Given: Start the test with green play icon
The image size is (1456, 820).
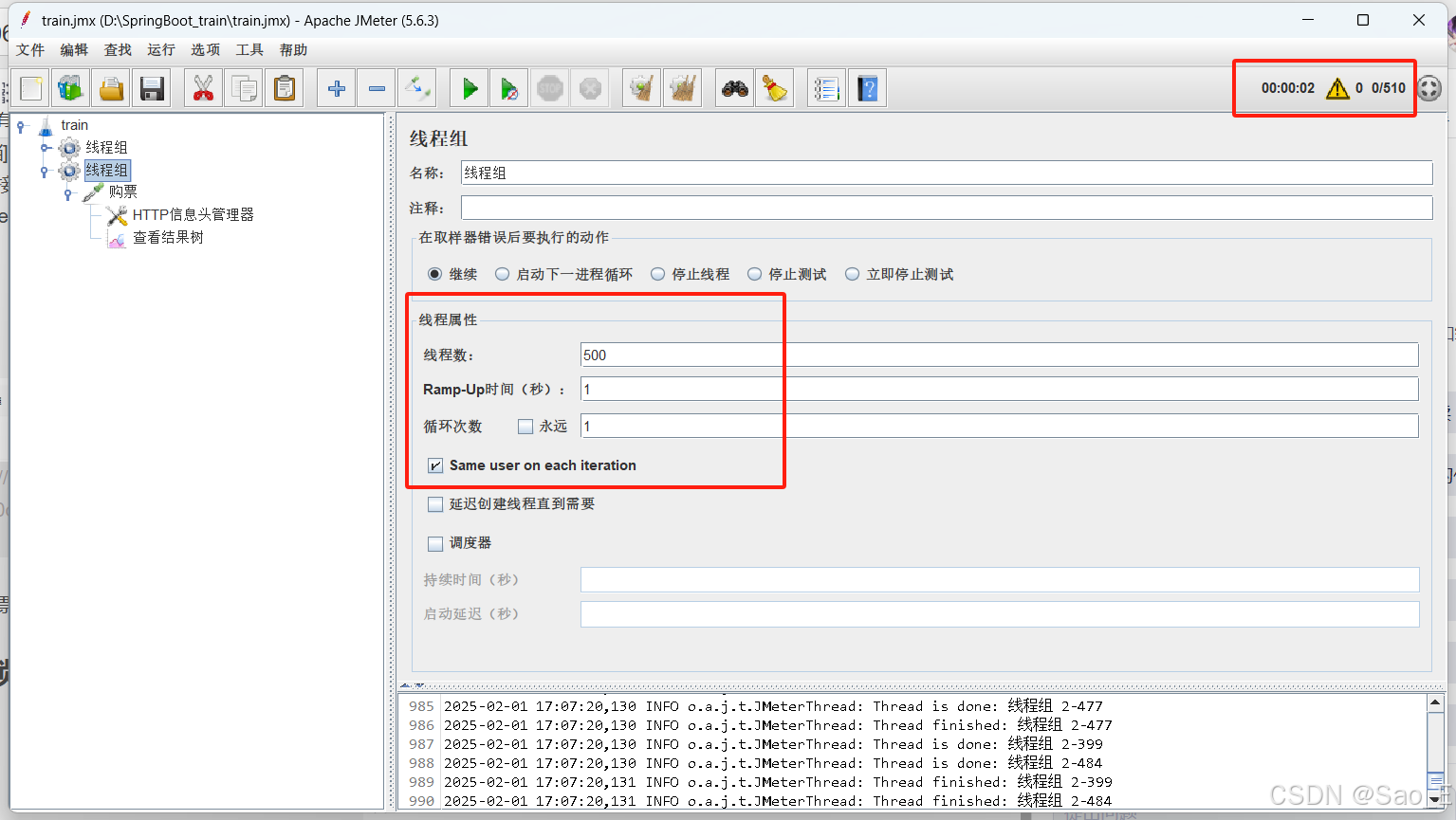Looking at the screenshot, I should point(469,88).
